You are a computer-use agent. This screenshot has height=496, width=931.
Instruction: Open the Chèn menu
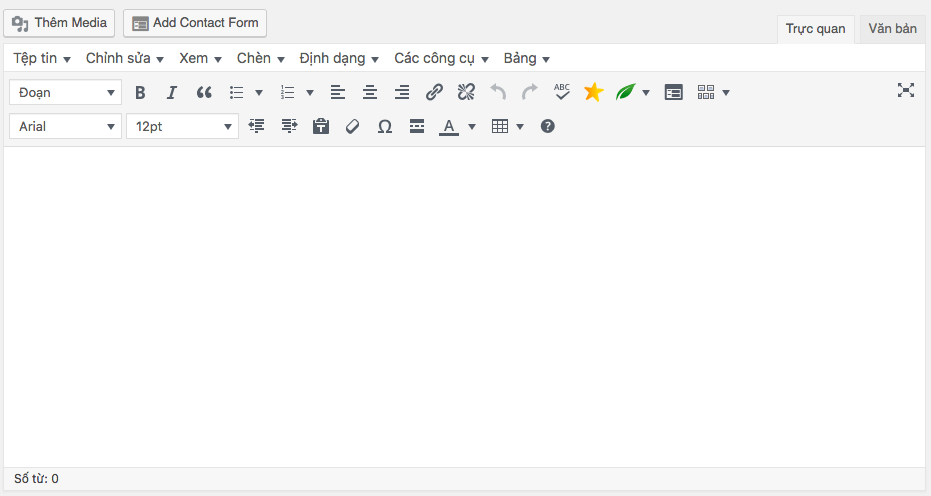click(261, 58)
